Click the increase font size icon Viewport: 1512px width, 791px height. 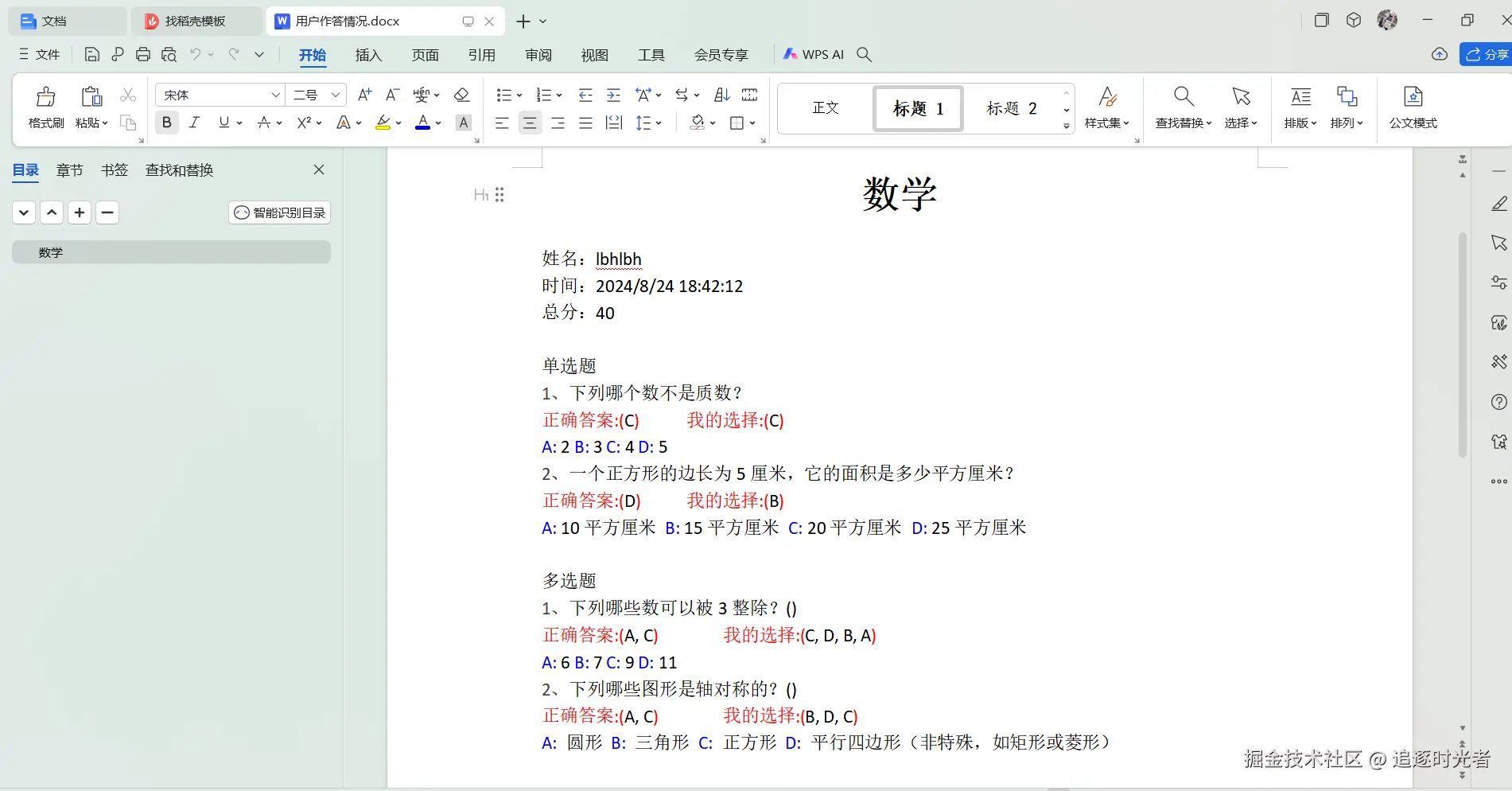click(364, 95)
